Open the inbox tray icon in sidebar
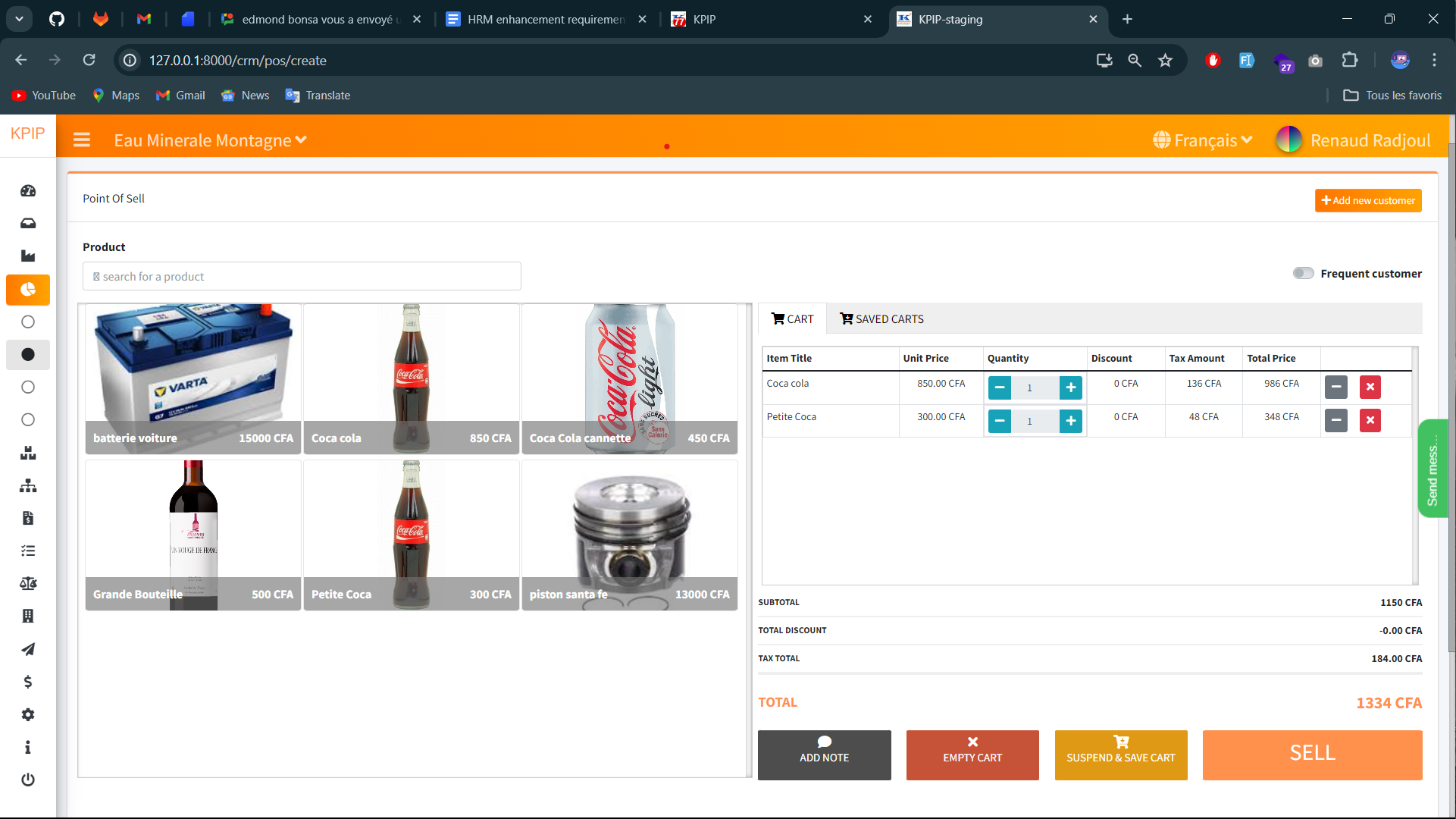 point(28,224)
